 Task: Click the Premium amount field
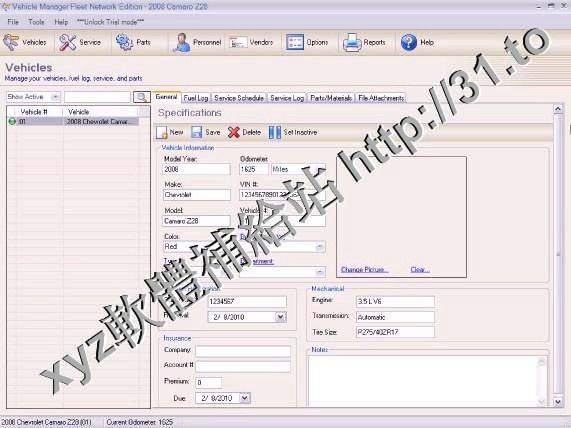tap(209, 383)
